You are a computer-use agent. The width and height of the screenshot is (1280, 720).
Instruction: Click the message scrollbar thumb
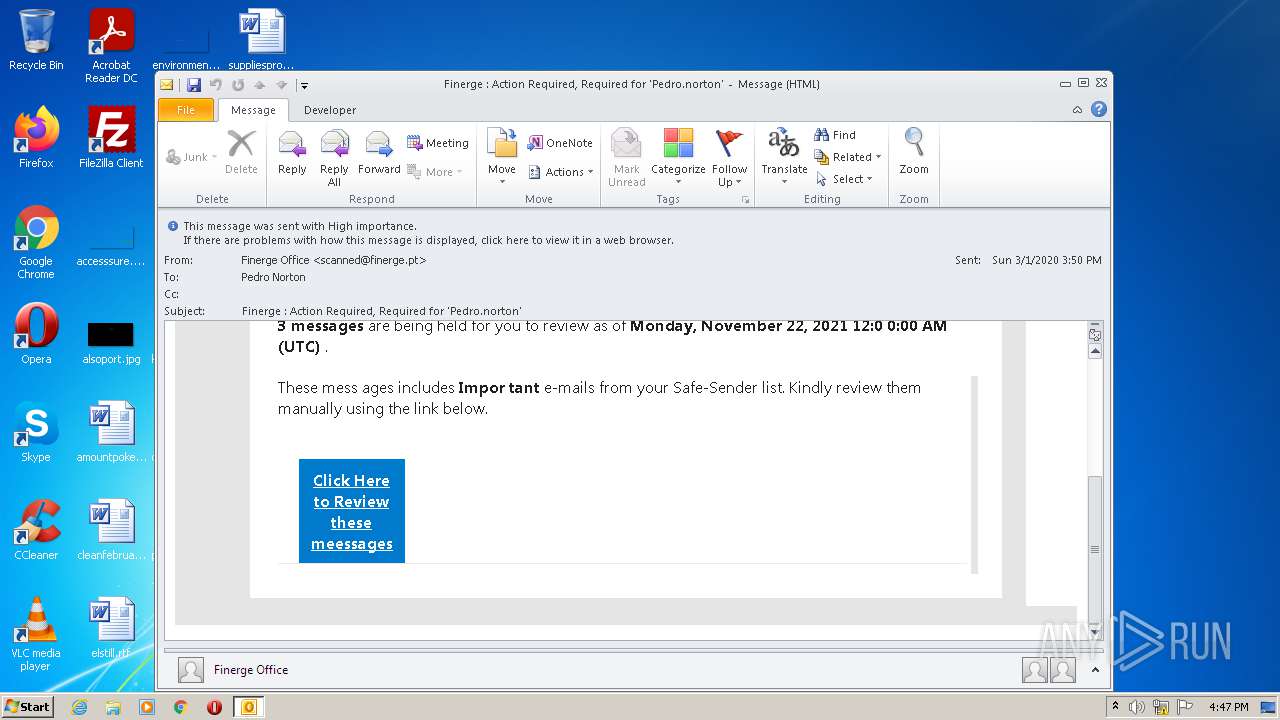pos(1095,548)
